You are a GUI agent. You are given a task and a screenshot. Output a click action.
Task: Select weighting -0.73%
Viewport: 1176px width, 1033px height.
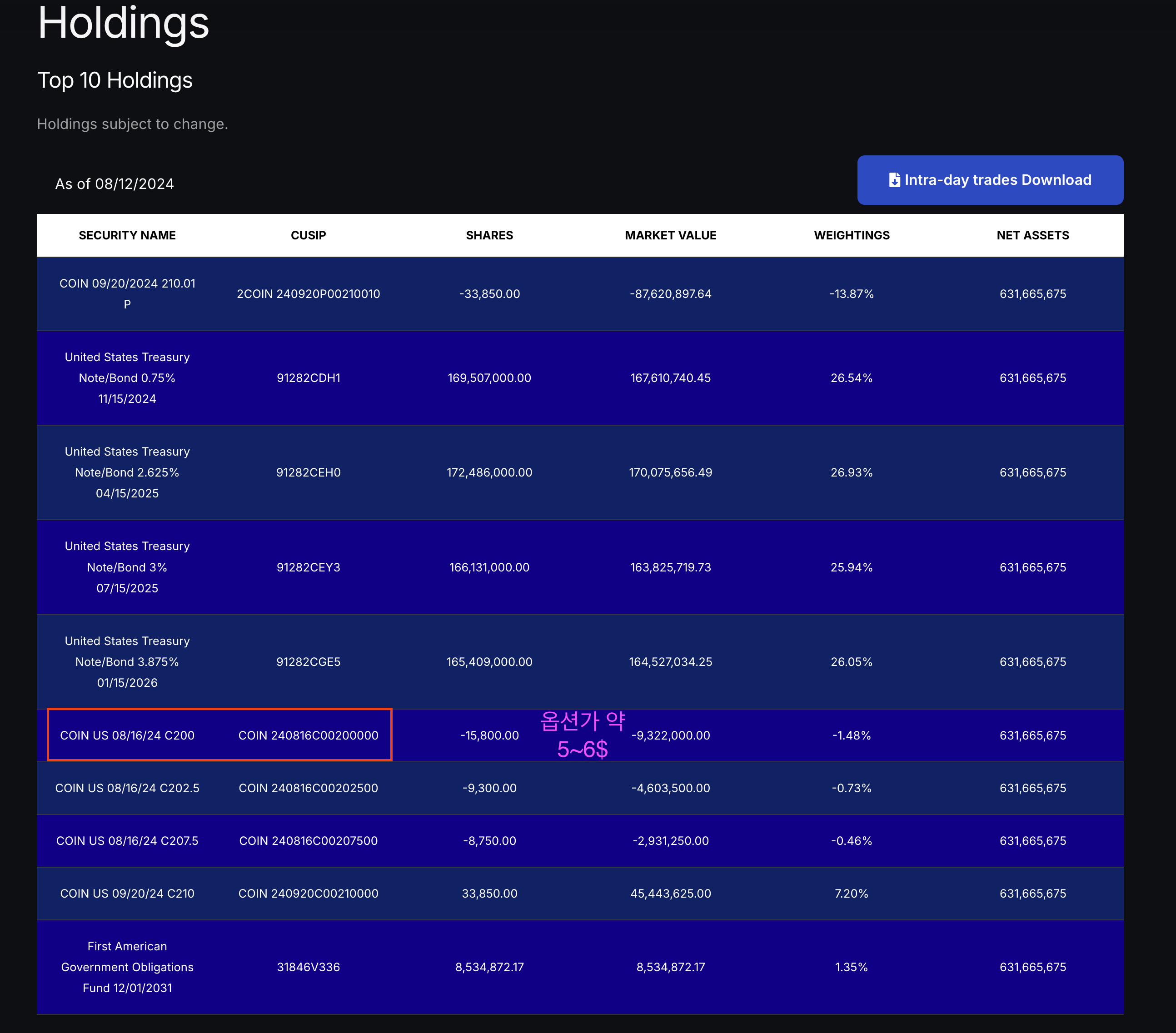(x=852, y=788)
